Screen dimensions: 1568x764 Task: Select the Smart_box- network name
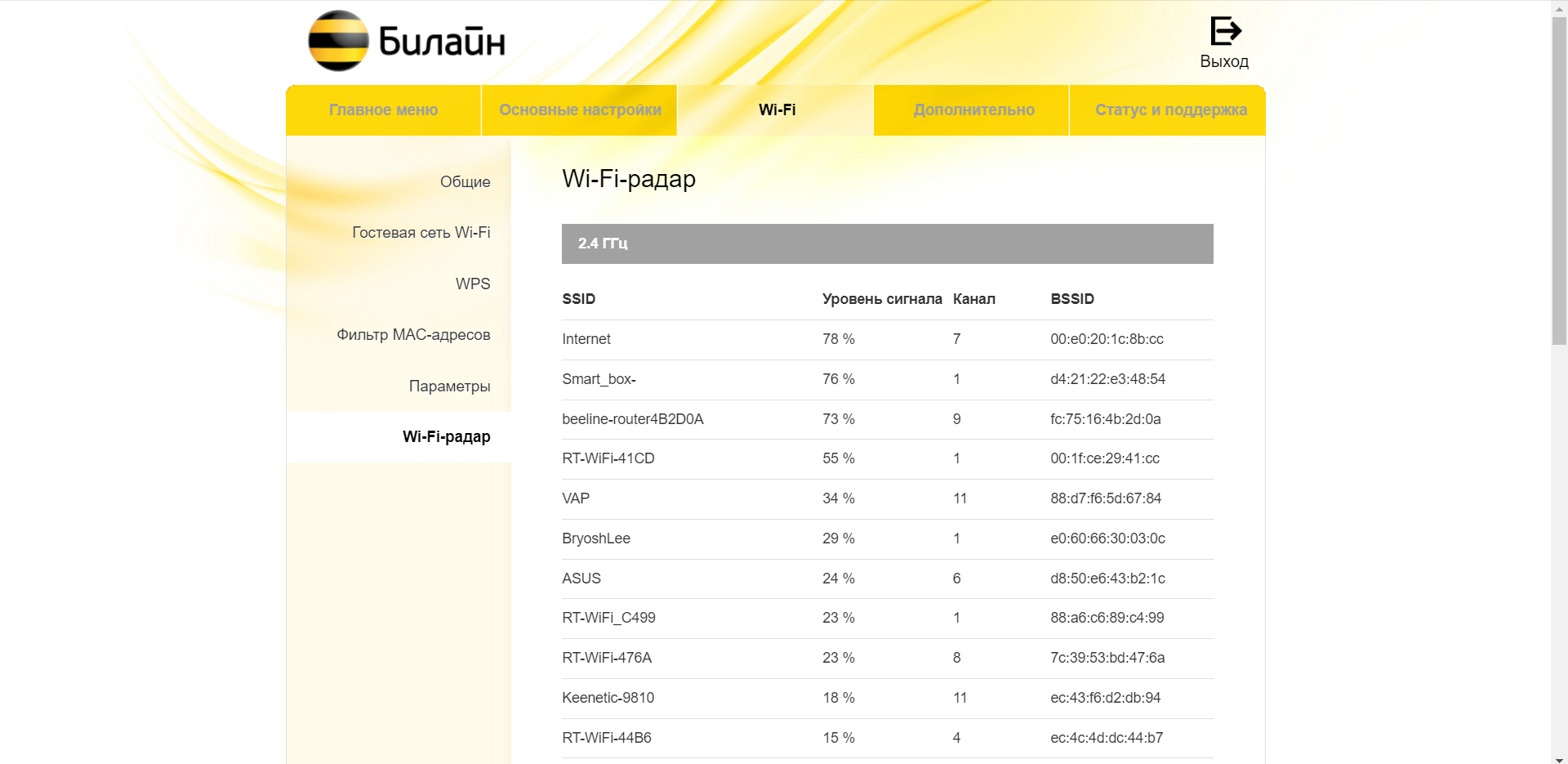(599, 379)
